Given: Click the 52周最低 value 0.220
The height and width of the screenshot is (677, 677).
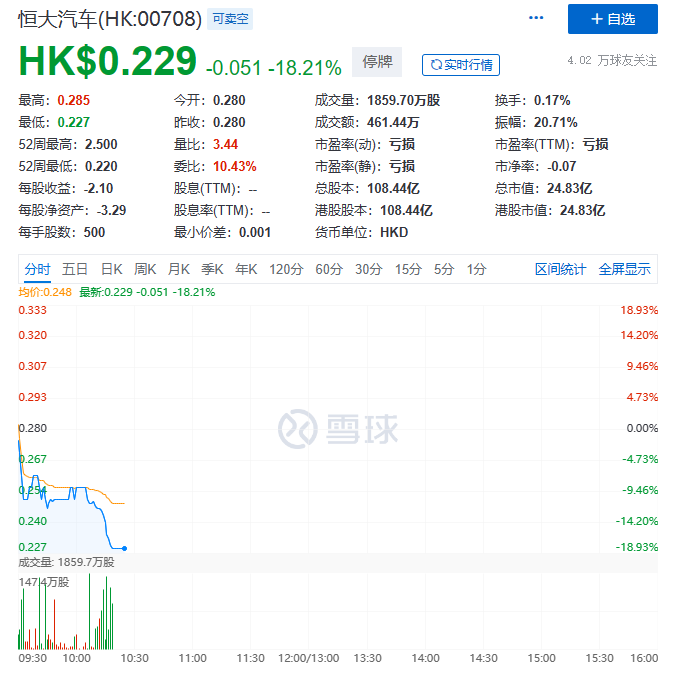Looking at the screenshot, I should pos(101,167).
